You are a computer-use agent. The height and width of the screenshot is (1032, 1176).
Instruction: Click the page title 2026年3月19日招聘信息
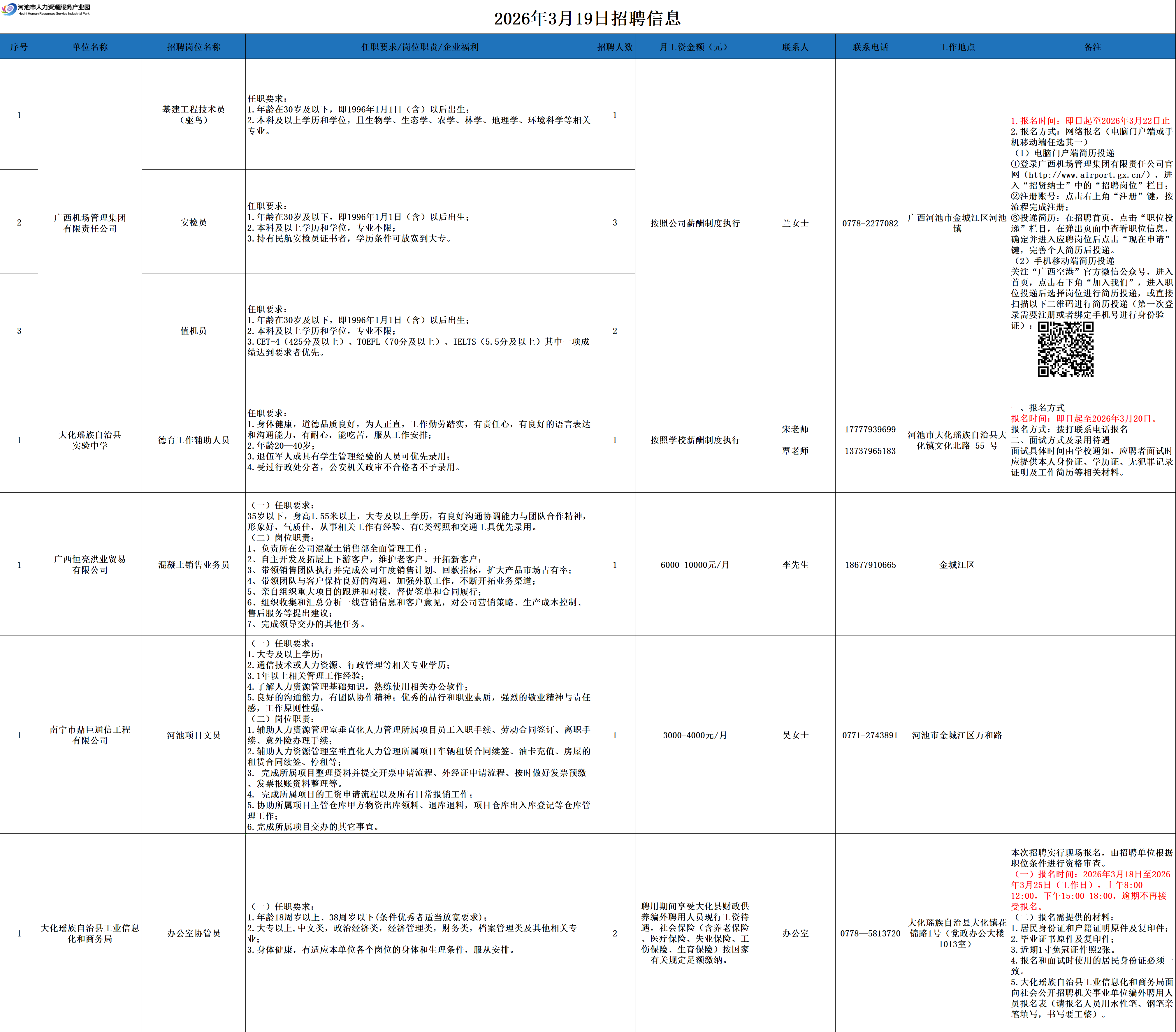tap(588, 18)
